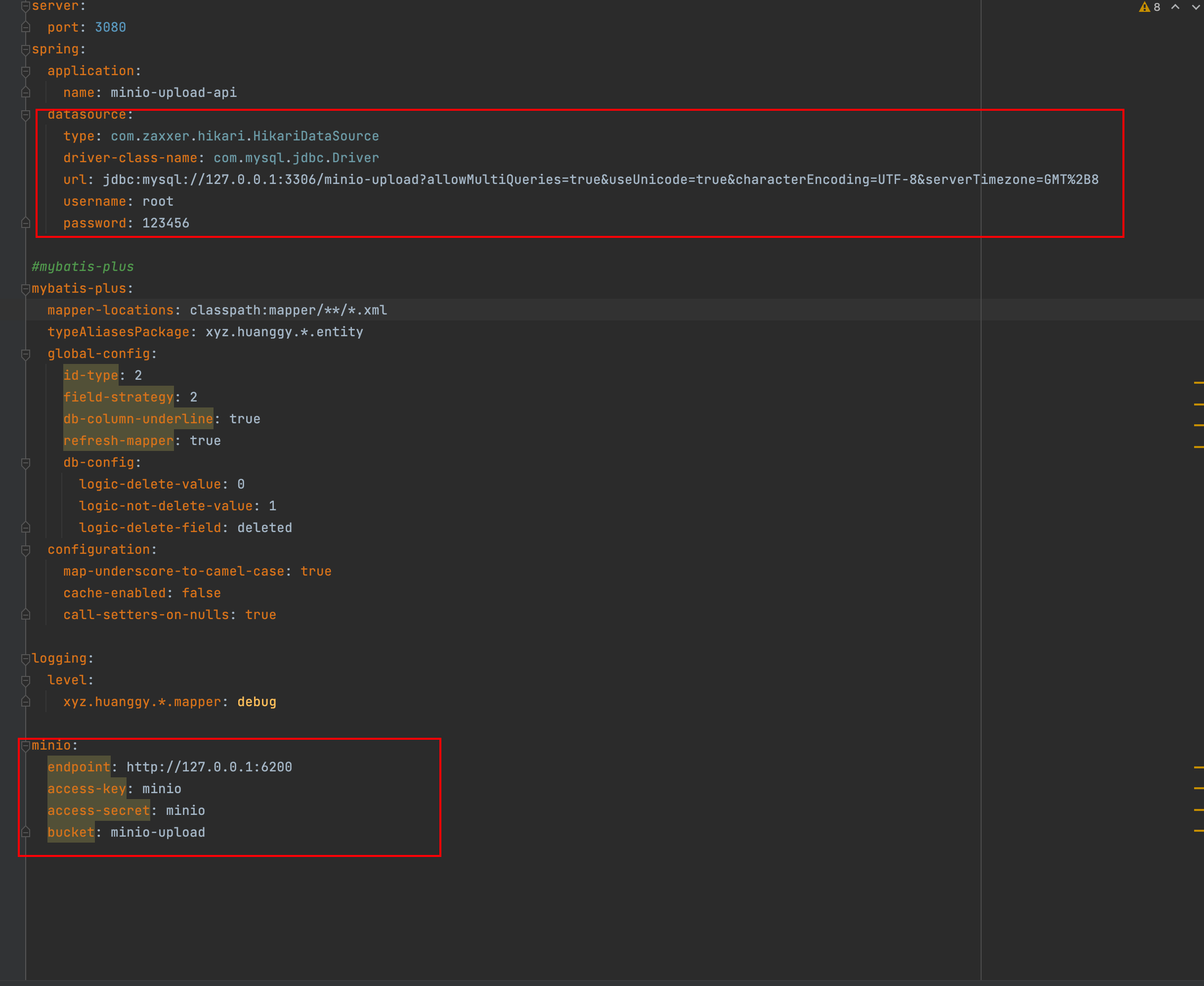Collapse the server block fold marker
This screenshot has height=986, width=1204.
[26, 6]
